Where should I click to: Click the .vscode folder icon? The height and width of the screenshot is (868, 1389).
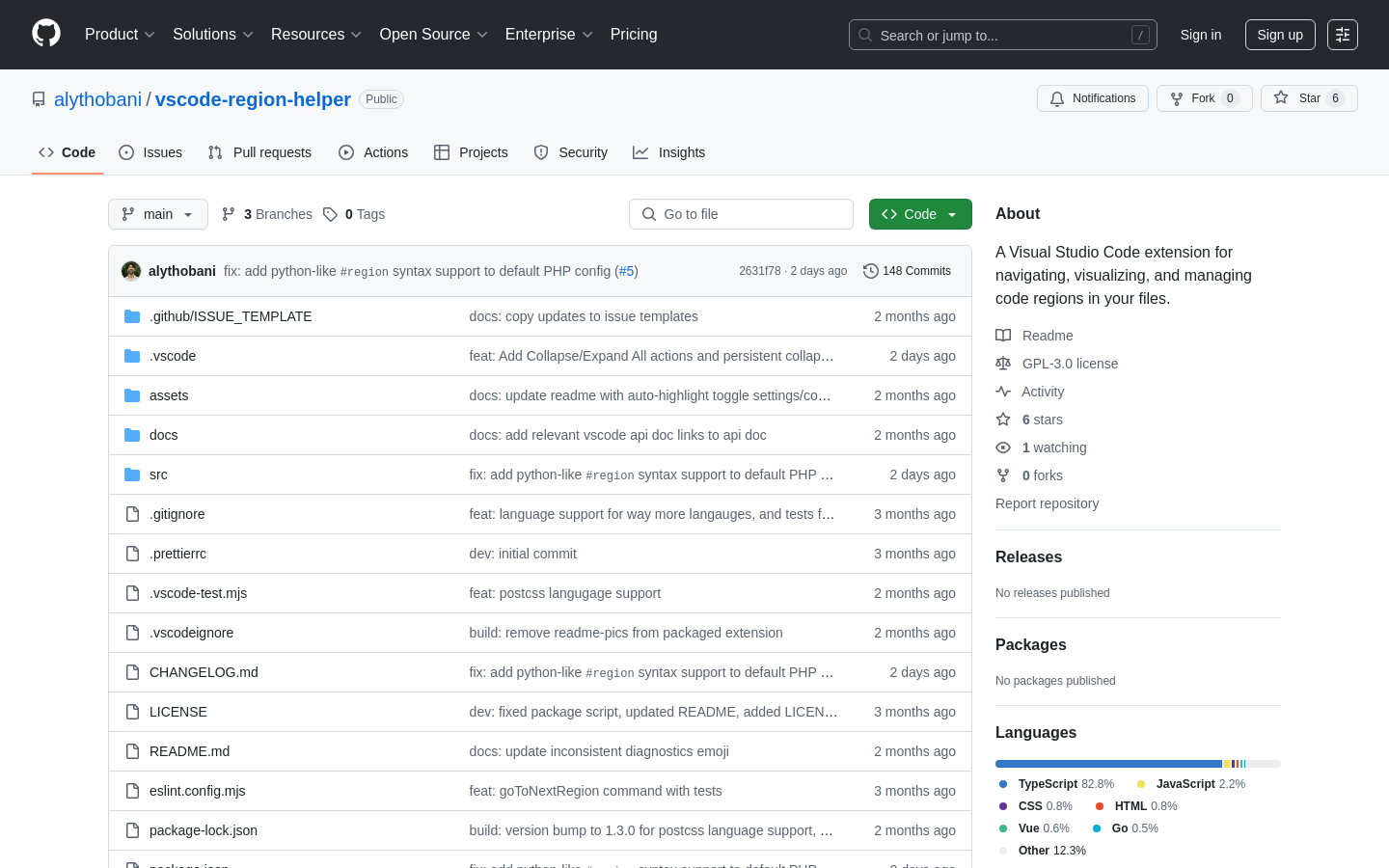(132, 356)
